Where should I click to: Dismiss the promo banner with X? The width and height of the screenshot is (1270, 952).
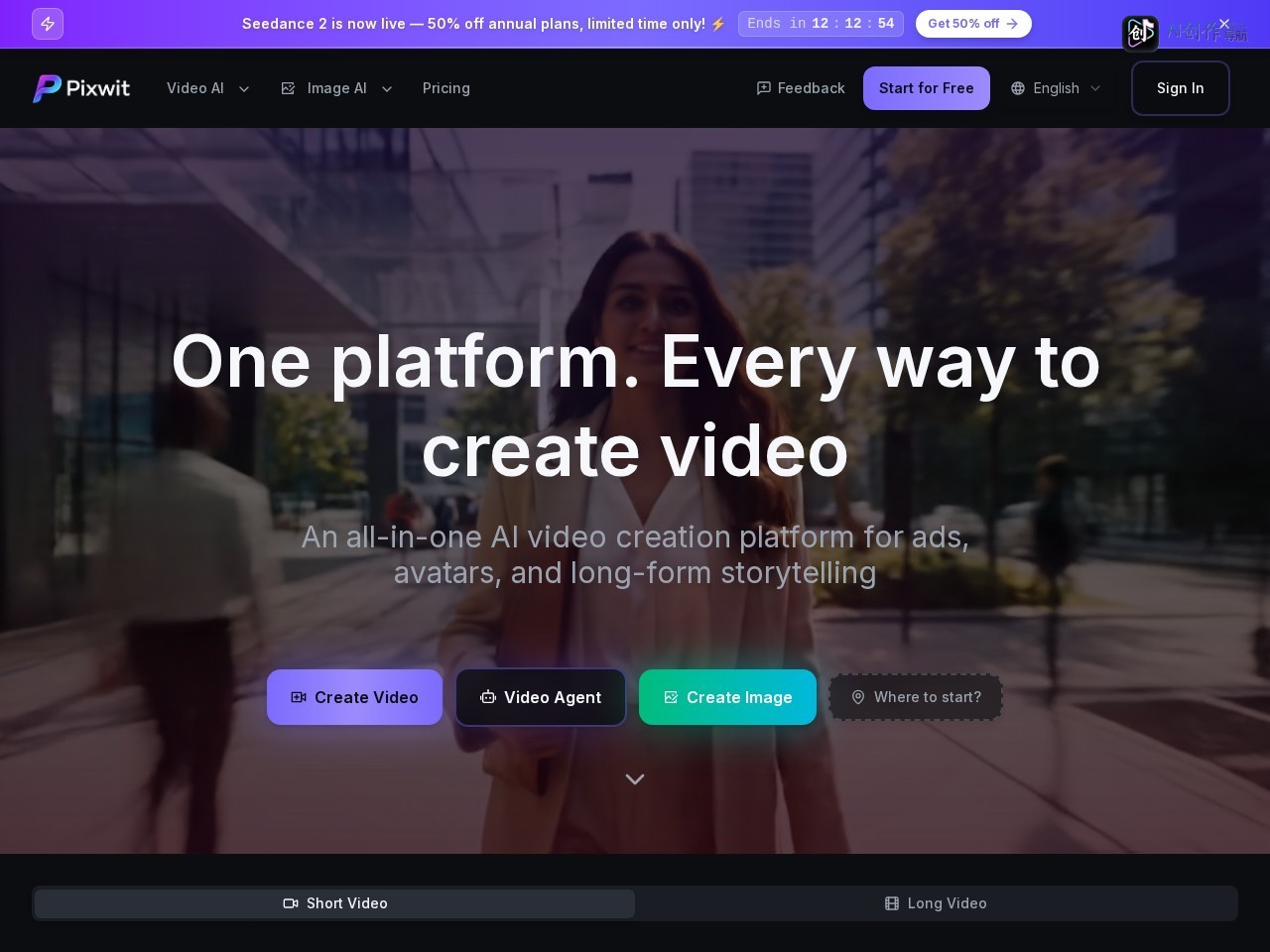click(x=1224, y=24)
